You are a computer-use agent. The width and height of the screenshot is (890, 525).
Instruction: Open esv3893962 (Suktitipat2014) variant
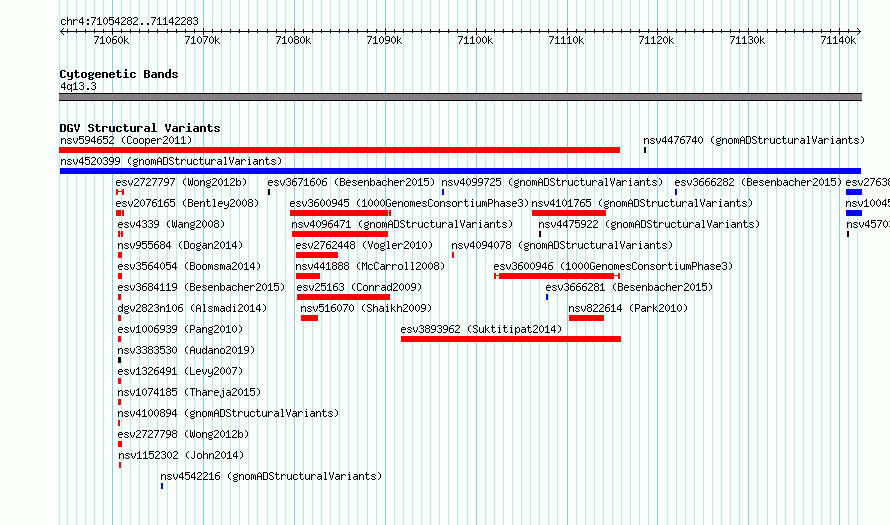click(481, 329)
